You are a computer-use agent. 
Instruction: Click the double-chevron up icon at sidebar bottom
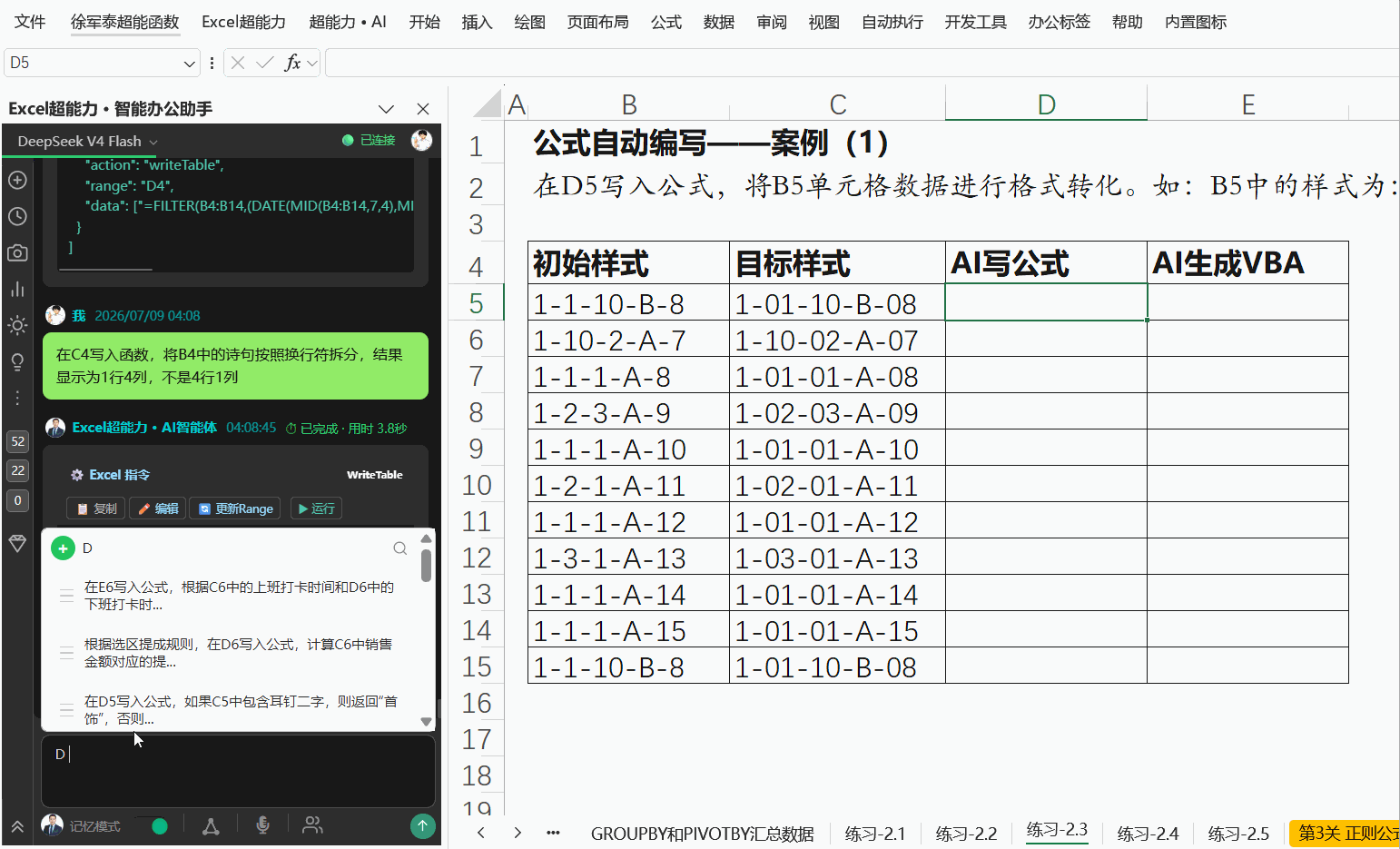[x=17, y=826]
